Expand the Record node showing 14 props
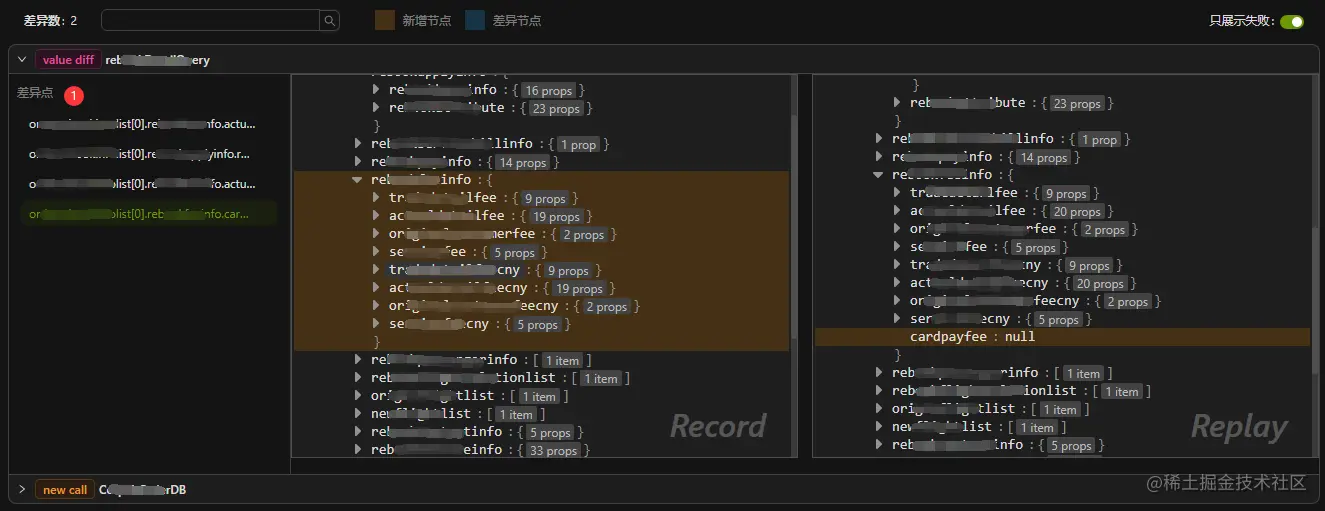This screenshot has width=1325, height=511. point(358,162)
